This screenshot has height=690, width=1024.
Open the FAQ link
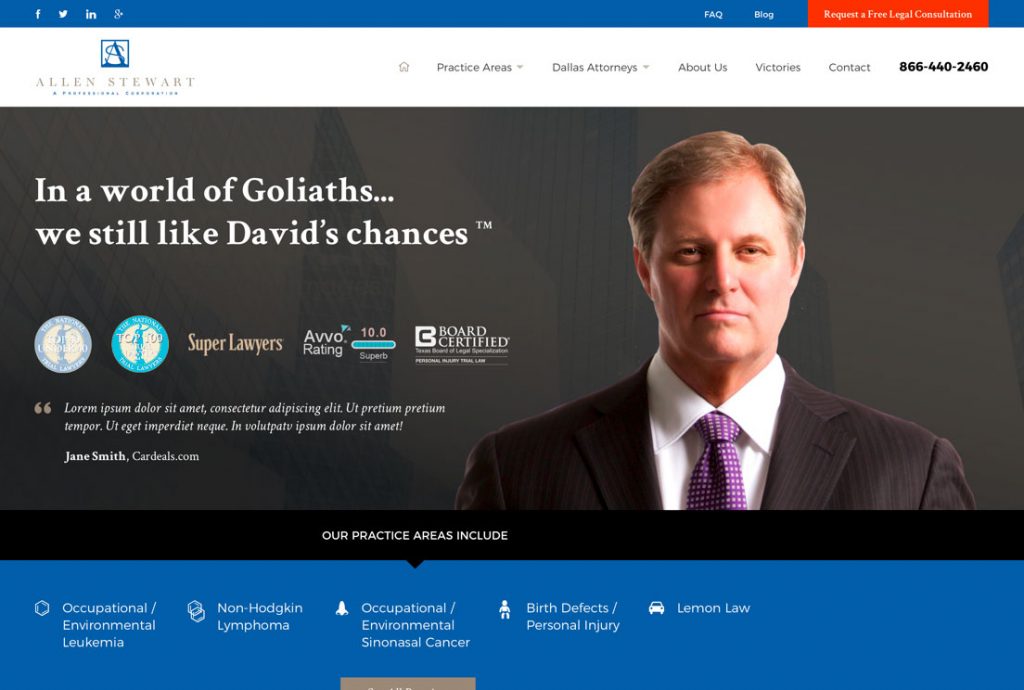[x=713, y=14]
